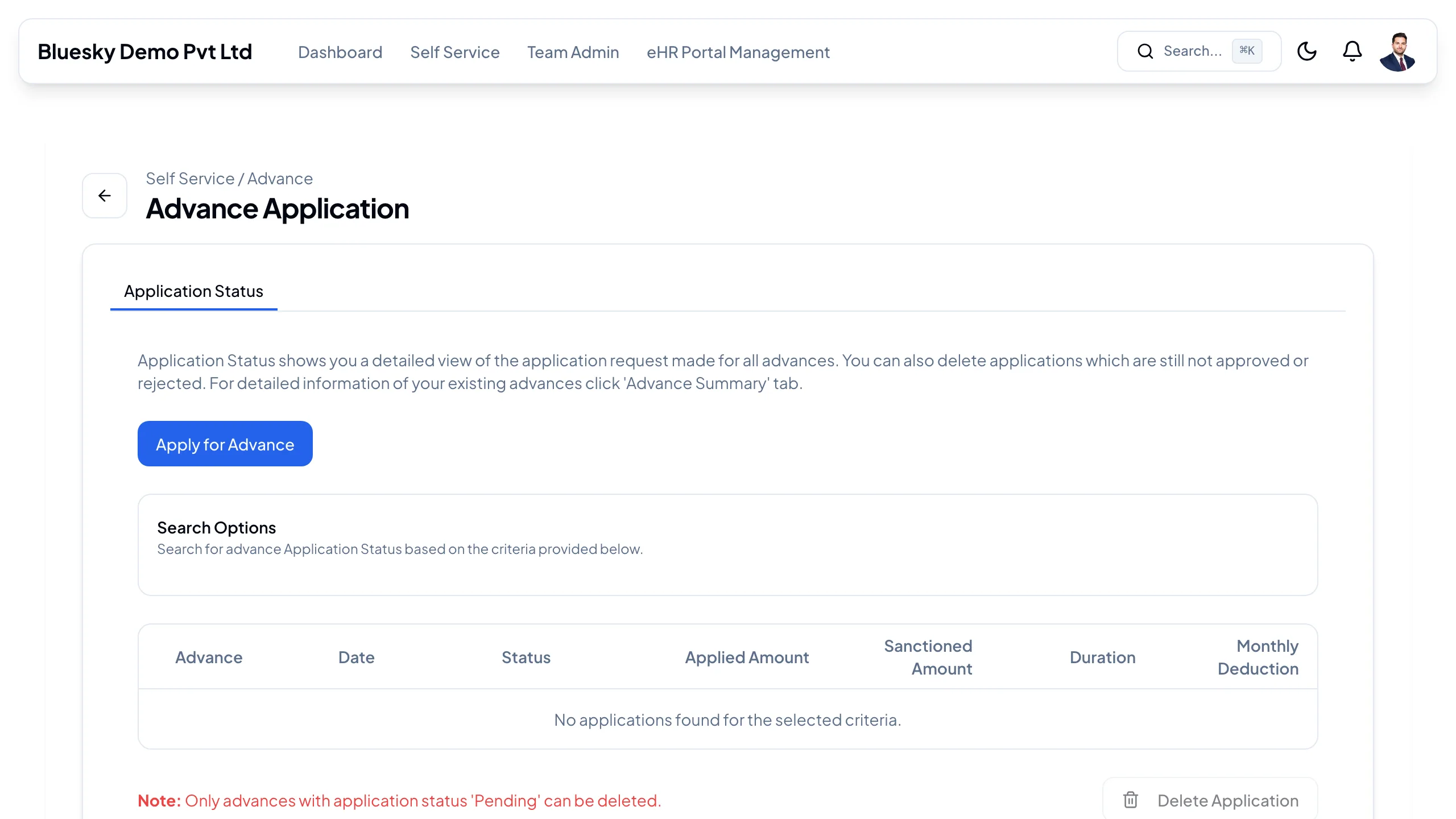
Task: Click the back arrow button
Action: (105, 196)
